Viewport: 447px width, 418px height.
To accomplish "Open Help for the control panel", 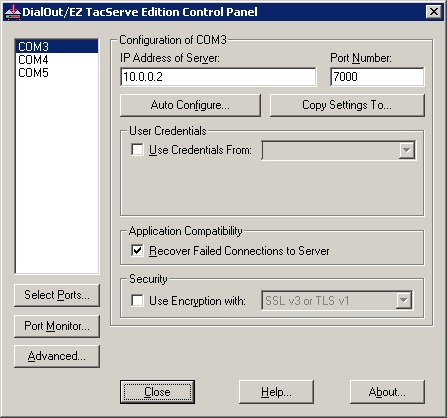I will tap(276, 392).
